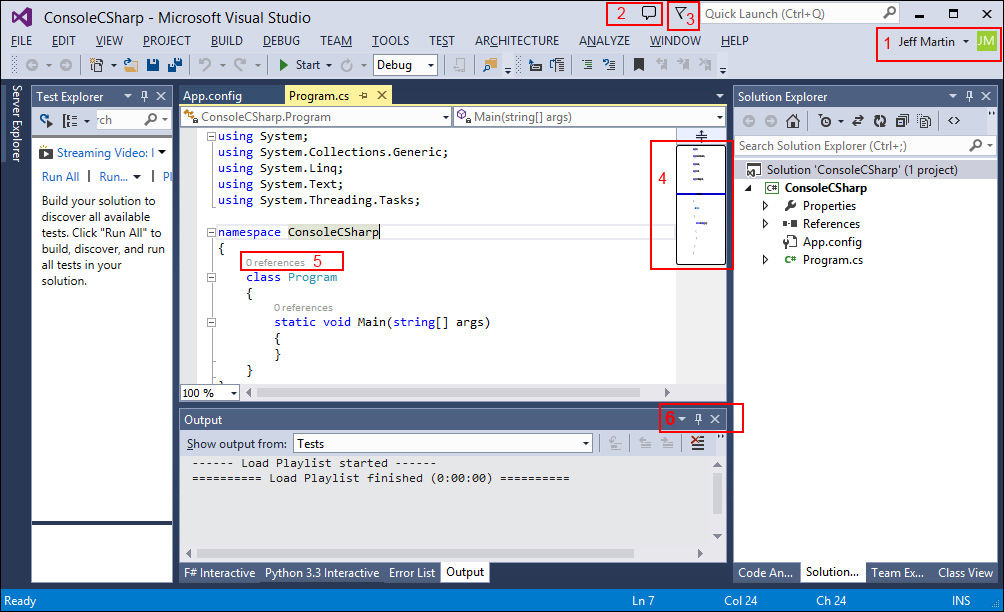This screenshot has height=612, width=1004.
Task: Click the editor's vertical scrollbar code map
Action: (x=701, y=204)
